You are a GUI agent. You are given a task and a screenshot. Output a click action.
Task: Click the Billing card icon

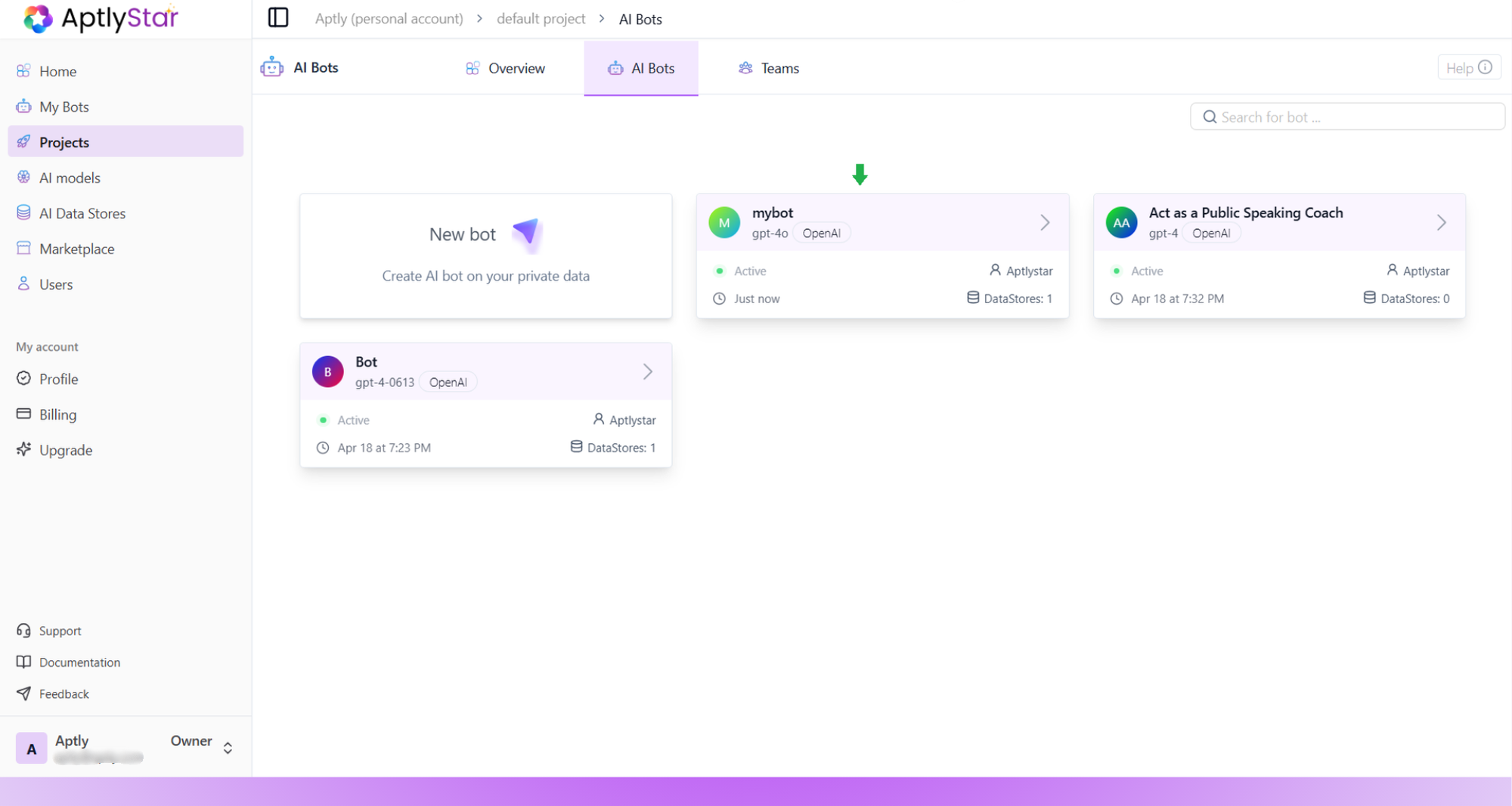[23, 414]
